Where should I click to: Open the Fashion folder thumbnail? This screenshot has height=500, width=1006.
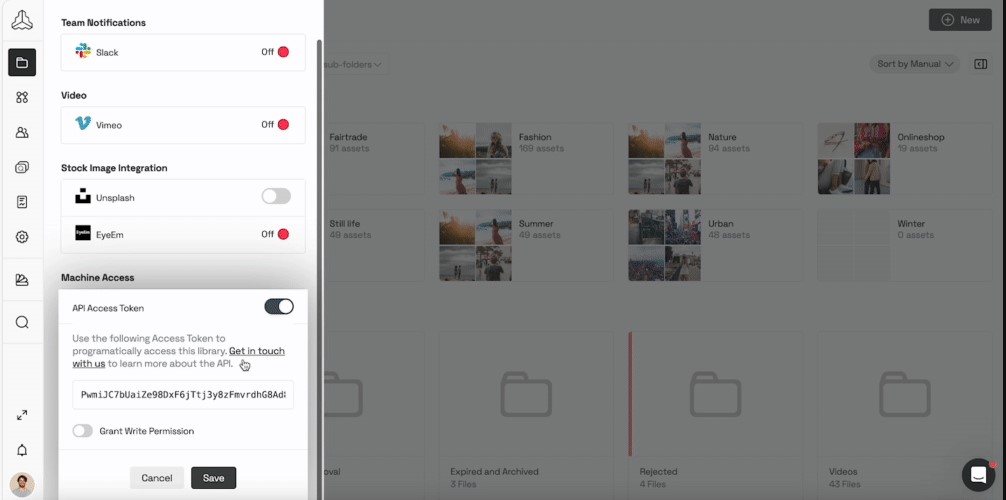(x=475, y=159)
